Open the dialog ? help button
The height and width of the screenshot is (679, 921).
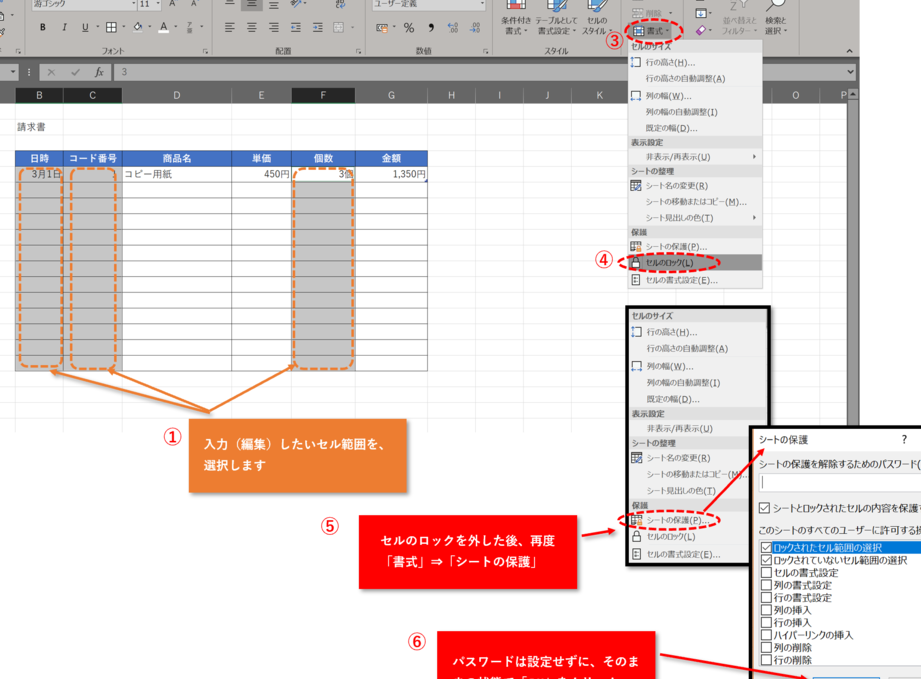click(x=904, y=439)
